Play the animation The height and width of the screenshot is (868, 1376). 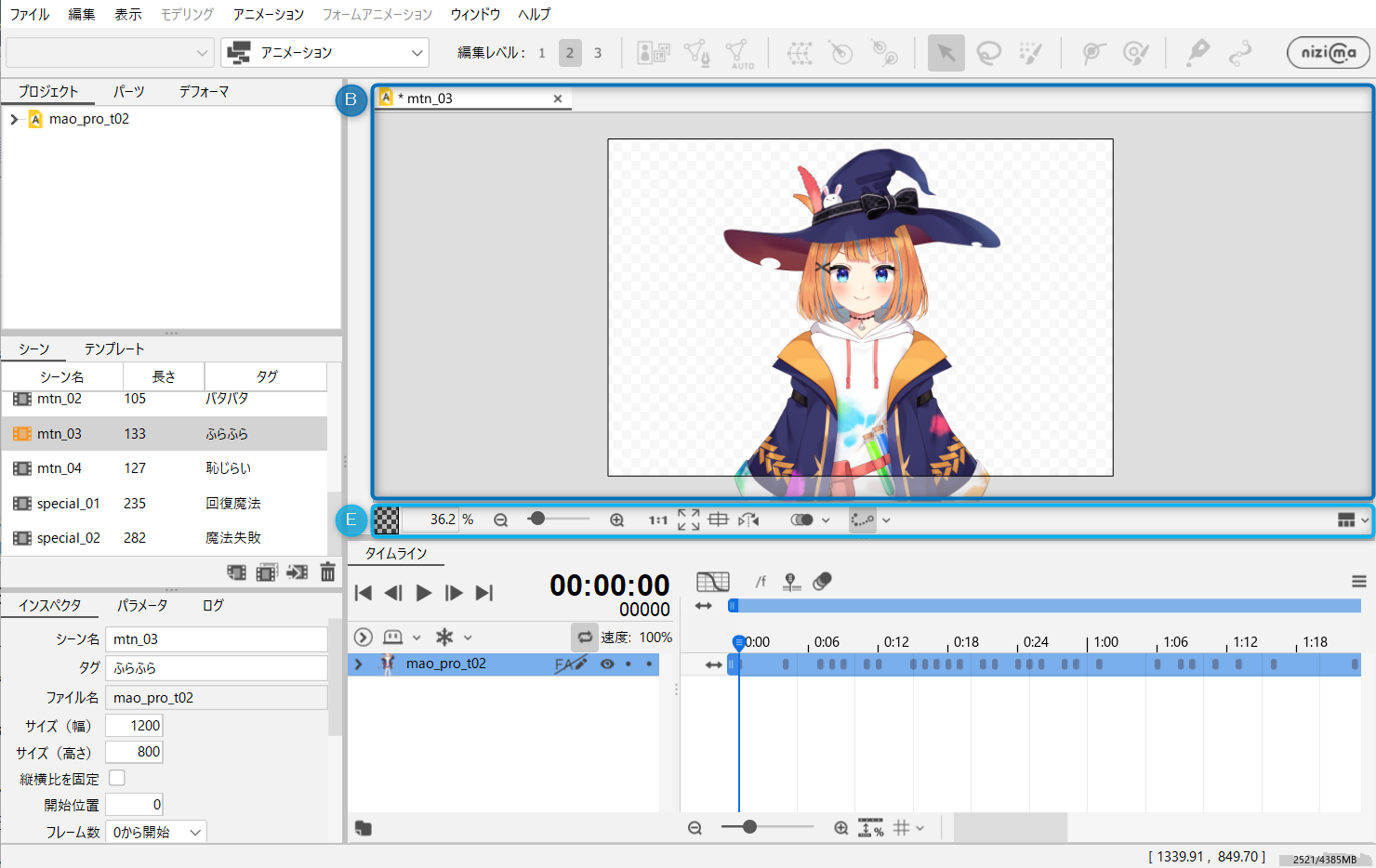coord(424,593)
